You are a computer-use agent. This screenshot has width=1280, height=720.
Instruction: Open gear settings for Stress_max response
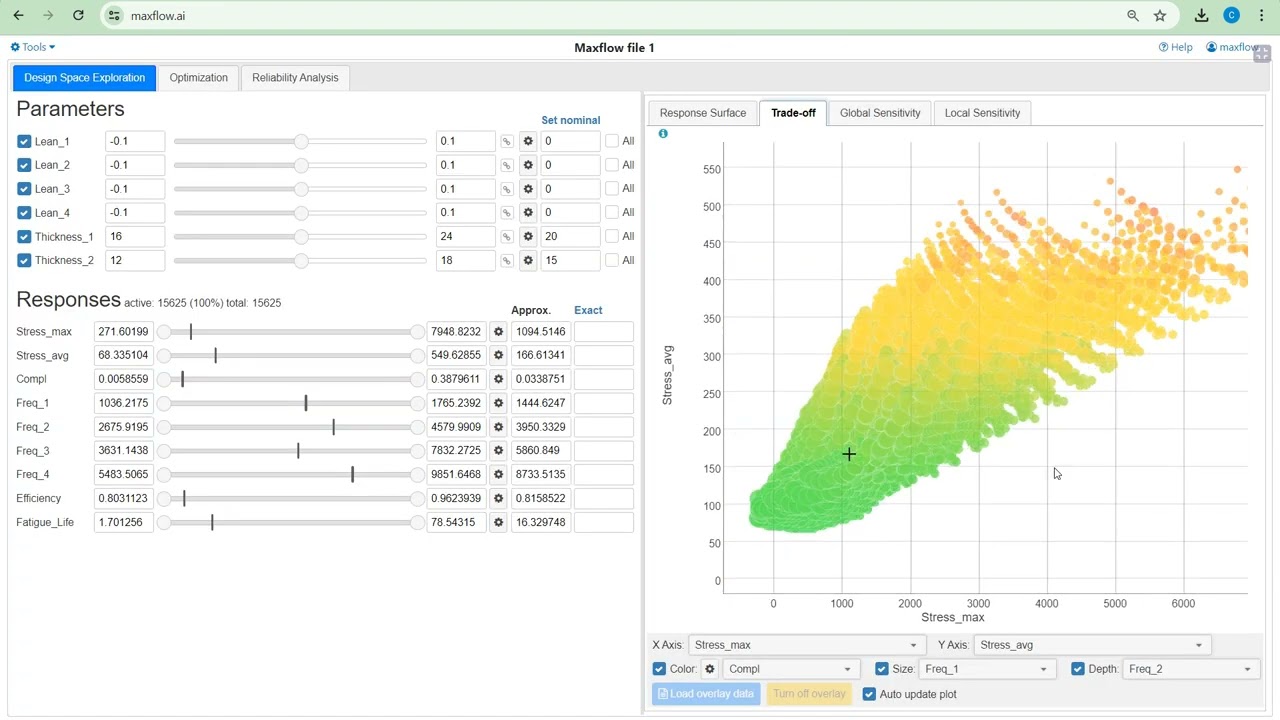tap(498, 331)
